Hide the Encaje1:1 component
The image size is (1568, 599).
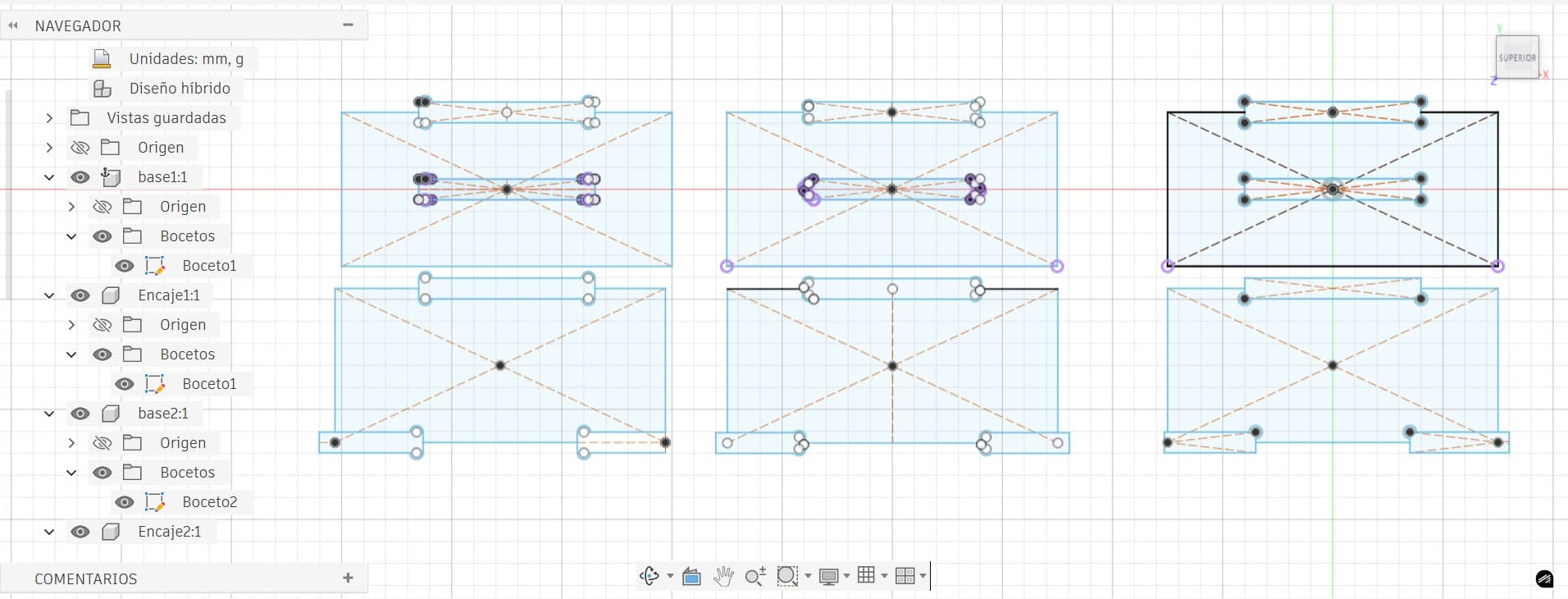[80, 295]
